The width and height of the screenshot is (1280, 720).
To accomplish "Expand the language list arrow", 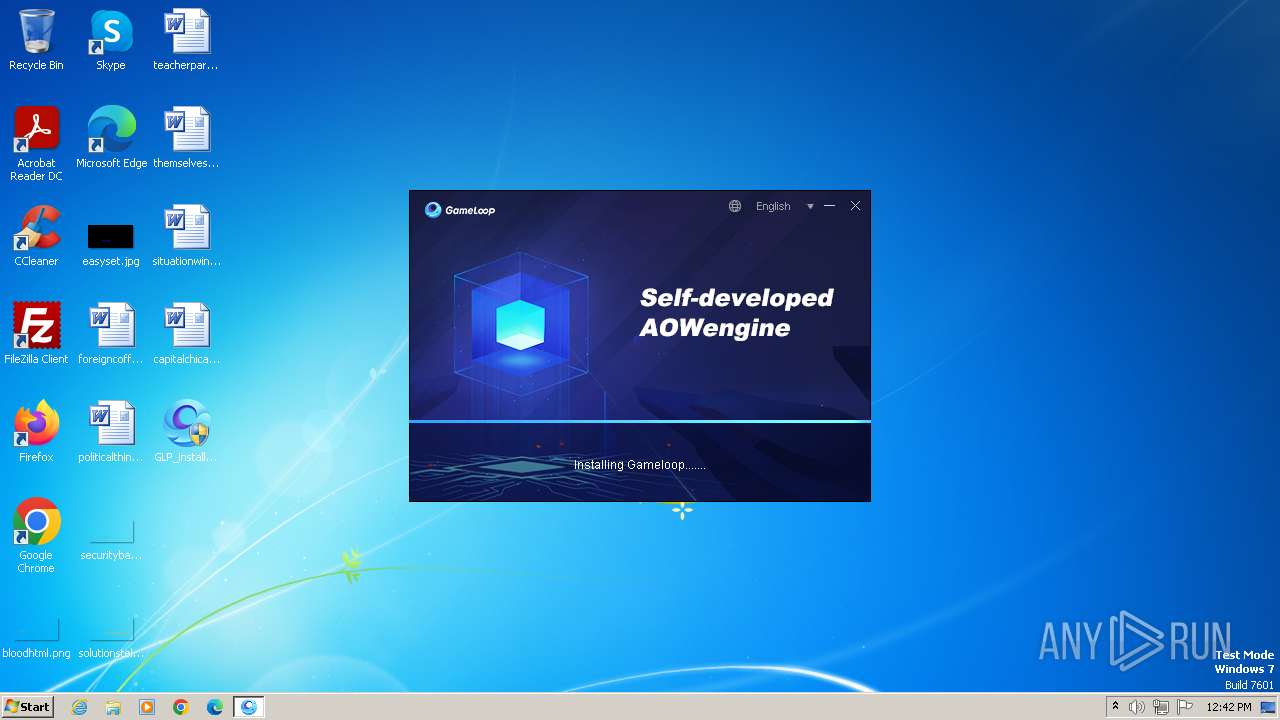I will pos(810,207).
